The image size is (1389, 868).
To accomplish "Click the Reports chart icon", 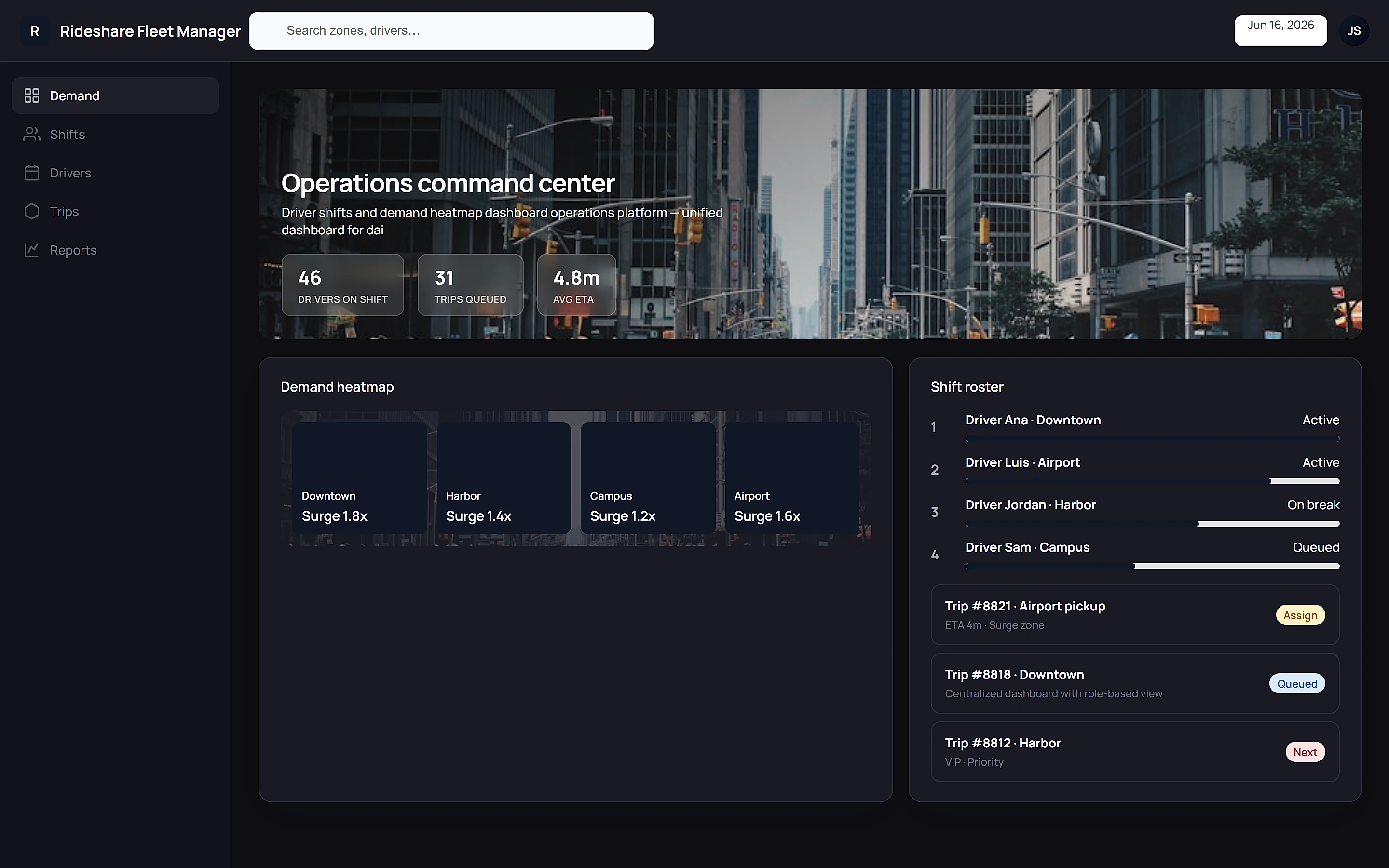I will pyautogui.click(x=31, y=250).
